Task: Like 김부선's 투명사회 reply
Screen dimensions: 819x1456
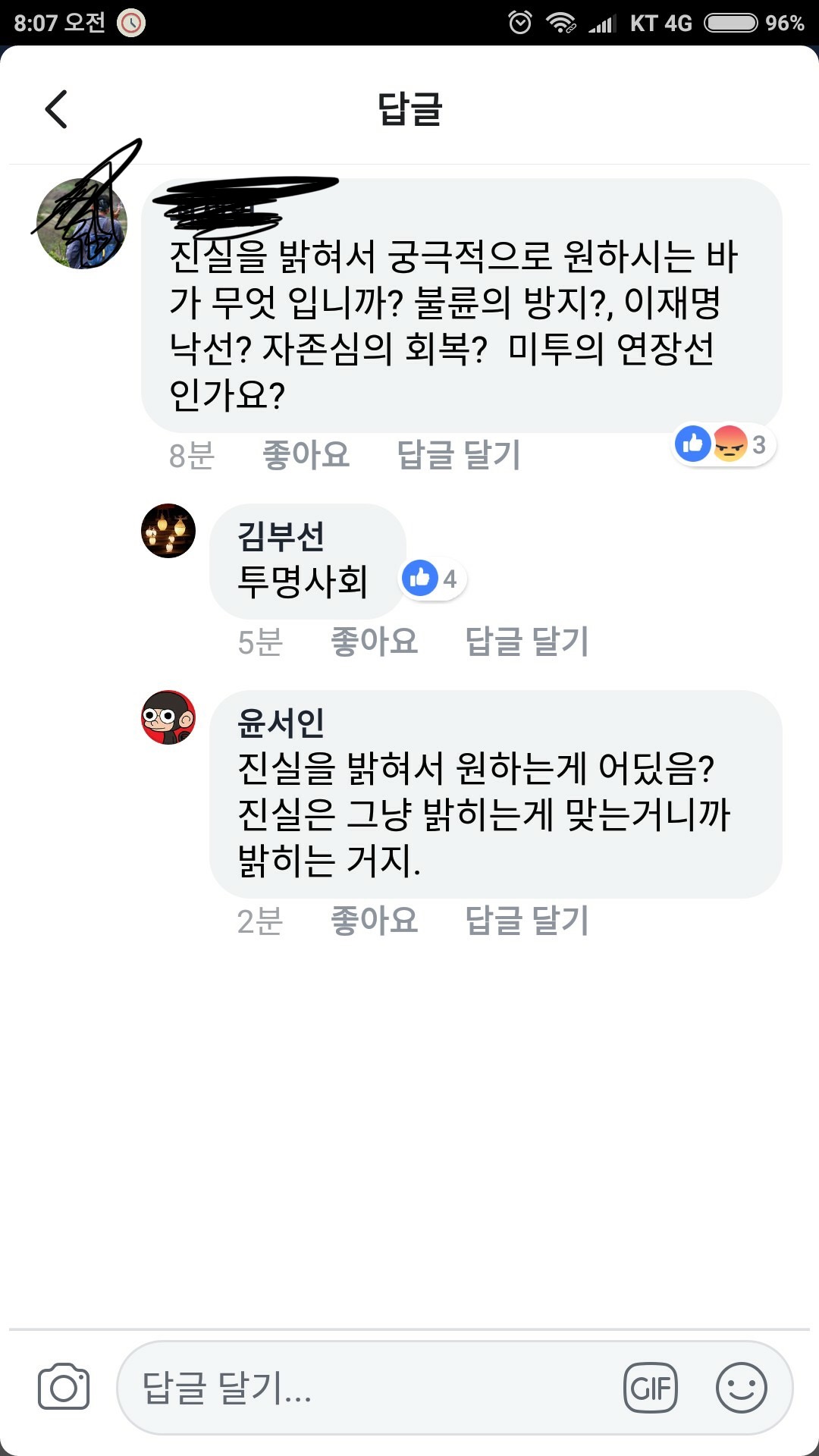Action: 374,642
